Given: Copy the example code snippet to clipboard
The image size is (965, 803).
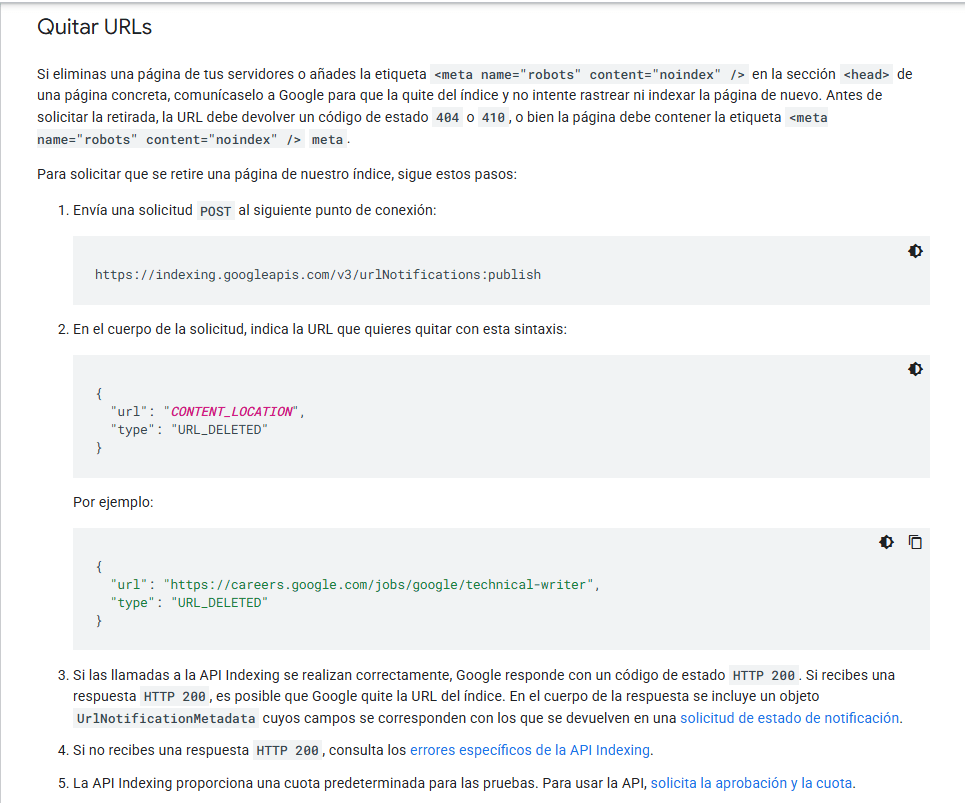Looking at the screenshot, I should [x=915, y=541].
